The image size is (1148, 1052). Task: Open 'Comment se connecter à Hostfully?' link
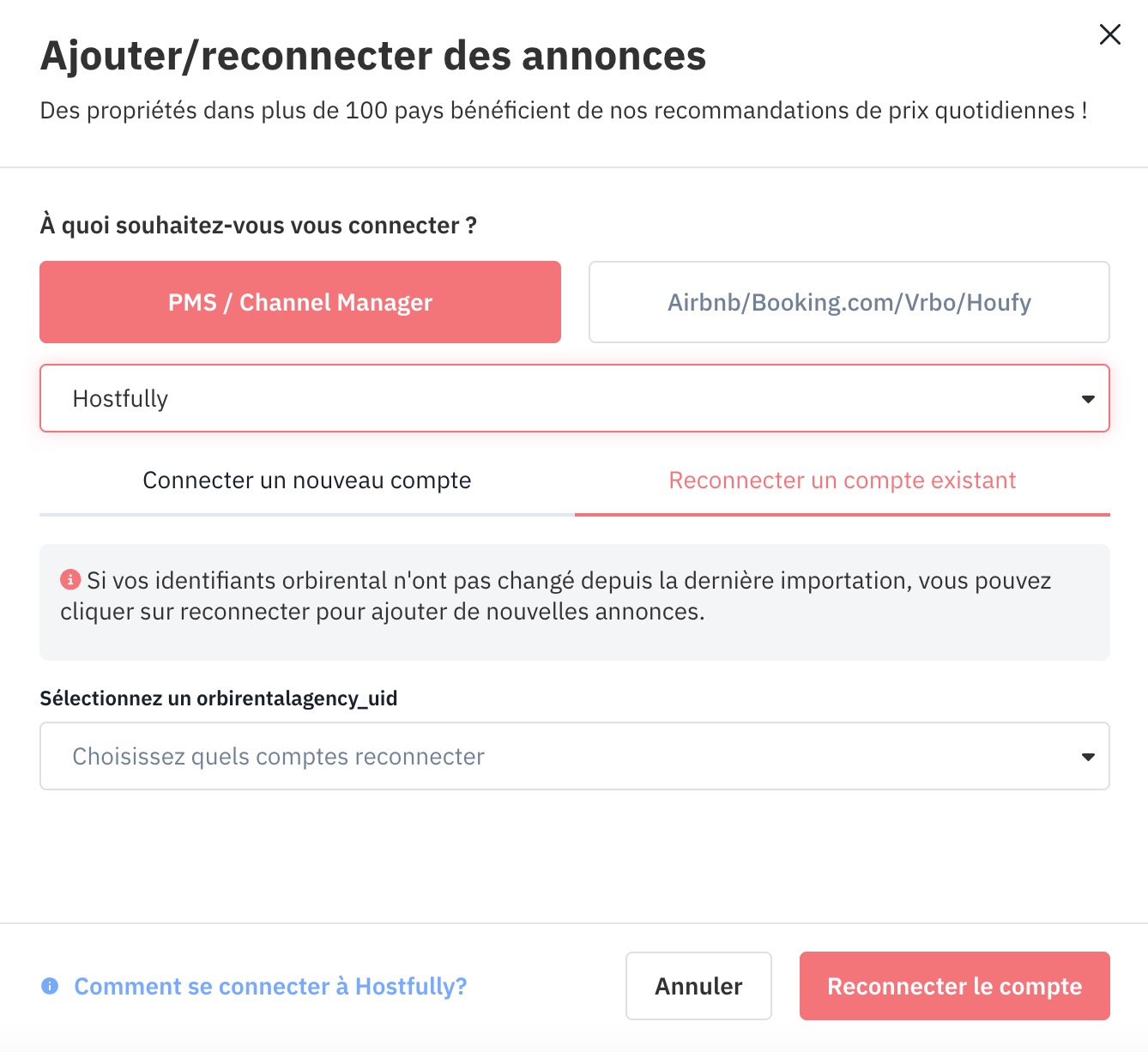pos(270,986)
